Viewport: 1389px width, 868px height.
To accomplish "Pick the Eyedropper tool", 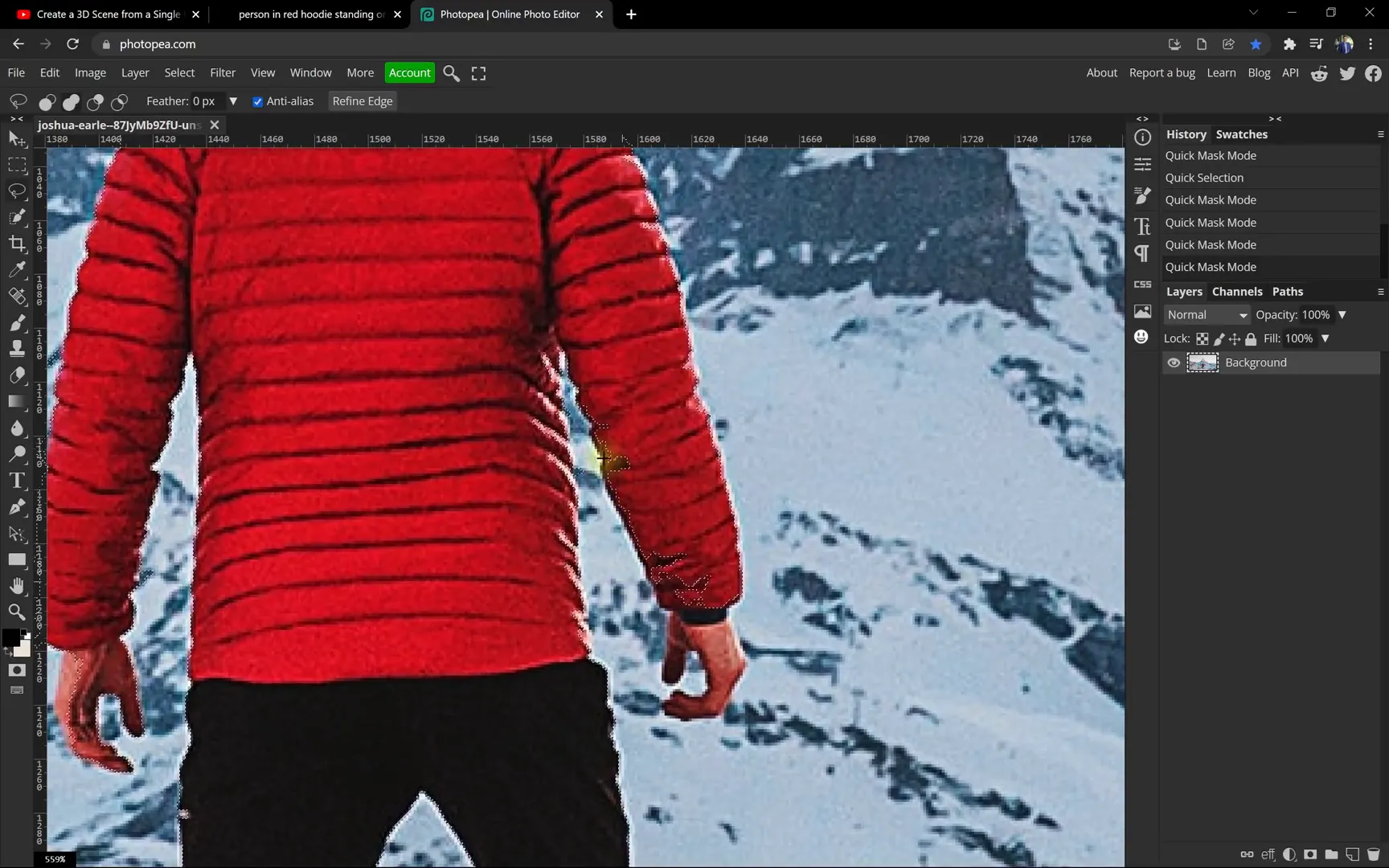I will point(17,270).
